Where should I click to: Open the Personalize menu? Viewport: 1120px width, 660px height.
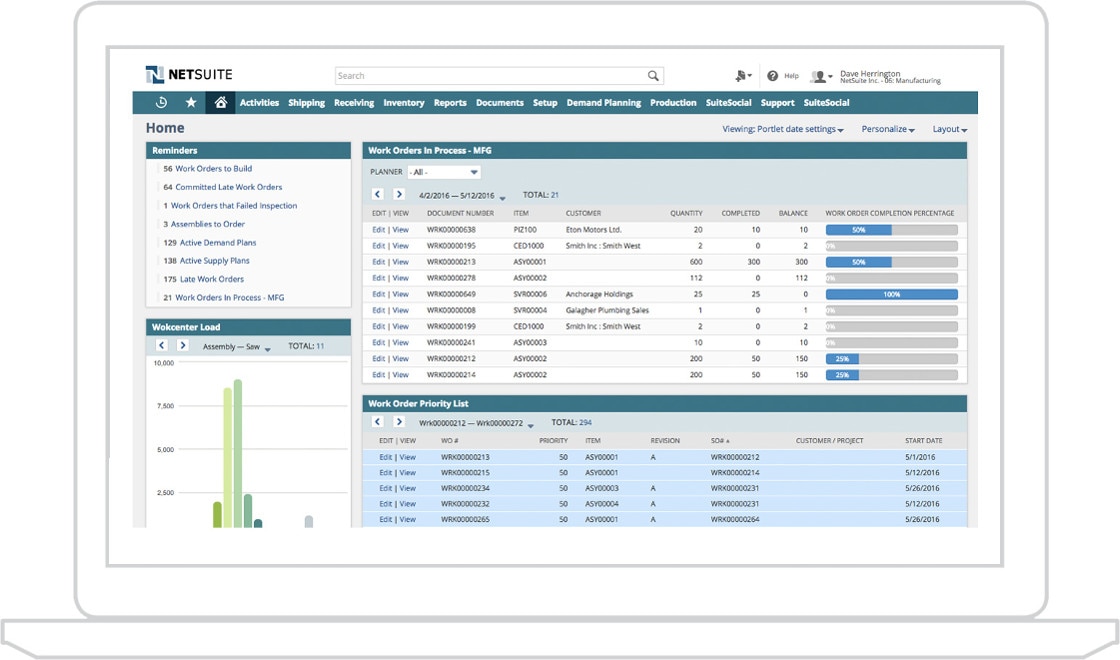(887, 129)
